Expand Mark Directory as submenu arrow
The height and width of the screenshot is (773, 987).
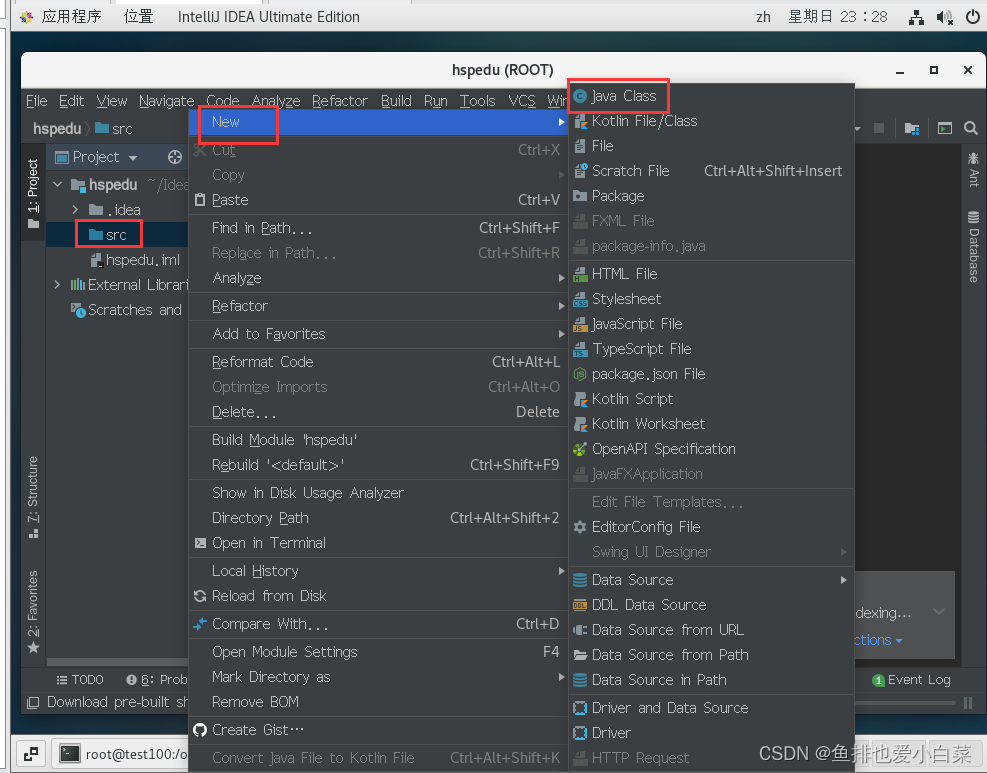(561, 677)
